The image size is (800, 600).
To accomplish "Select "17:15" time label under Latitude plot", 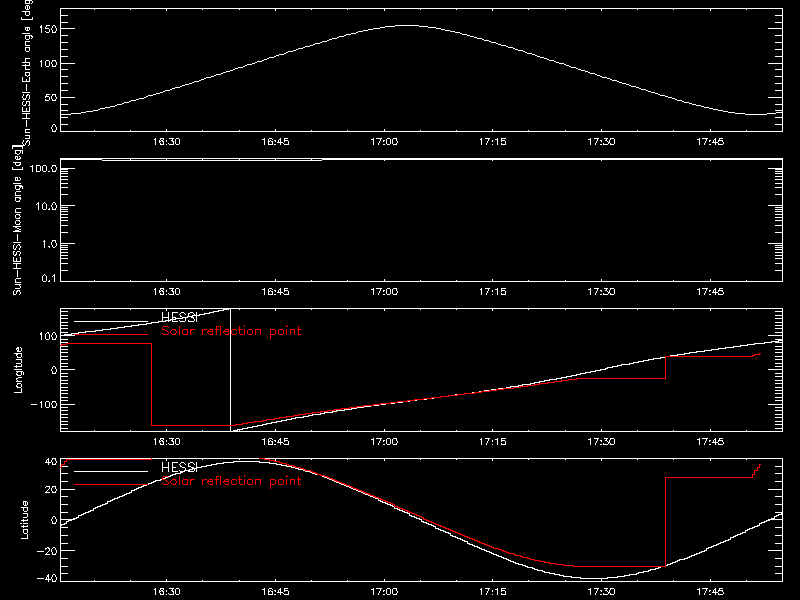I will (493, 592).
